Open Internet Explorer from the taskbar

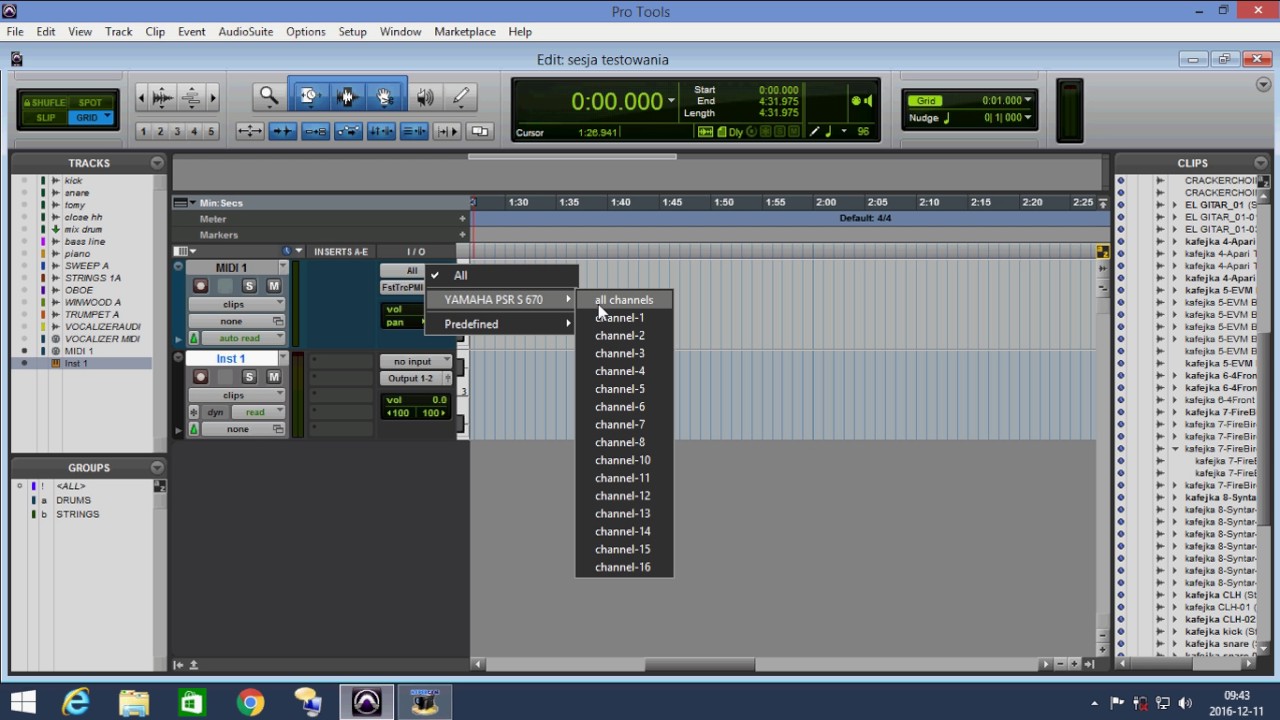pyautogui.click(x=76, y=702)
